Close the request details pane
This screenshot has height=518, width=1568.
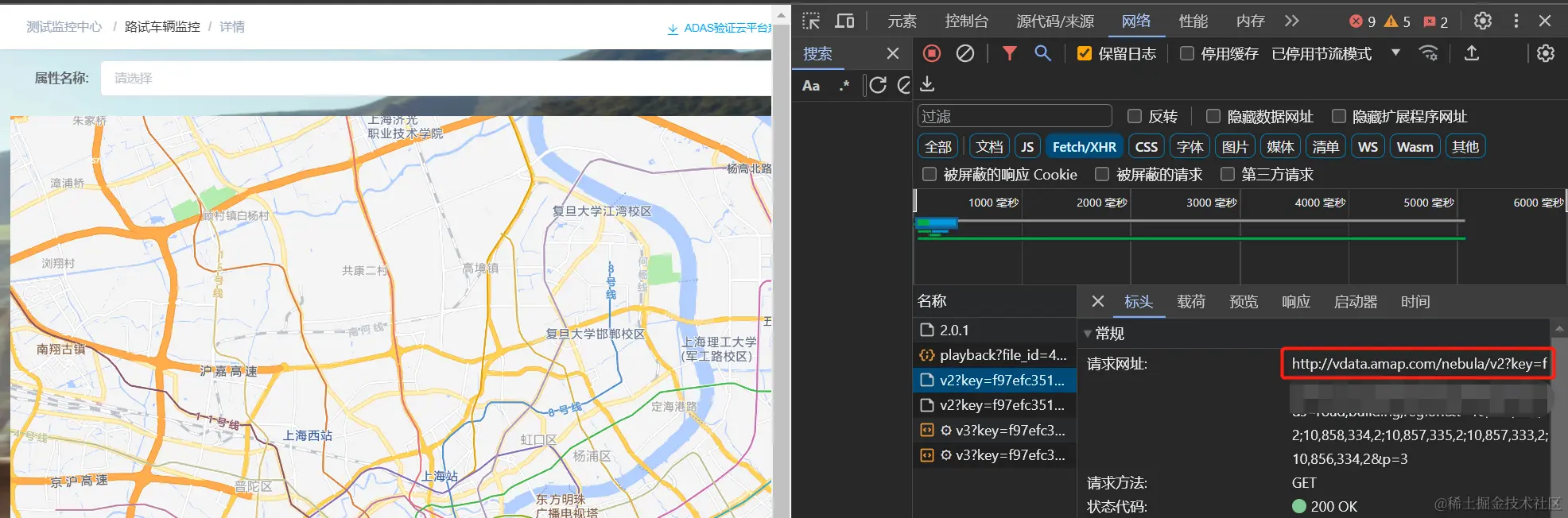pos(1098,301)
